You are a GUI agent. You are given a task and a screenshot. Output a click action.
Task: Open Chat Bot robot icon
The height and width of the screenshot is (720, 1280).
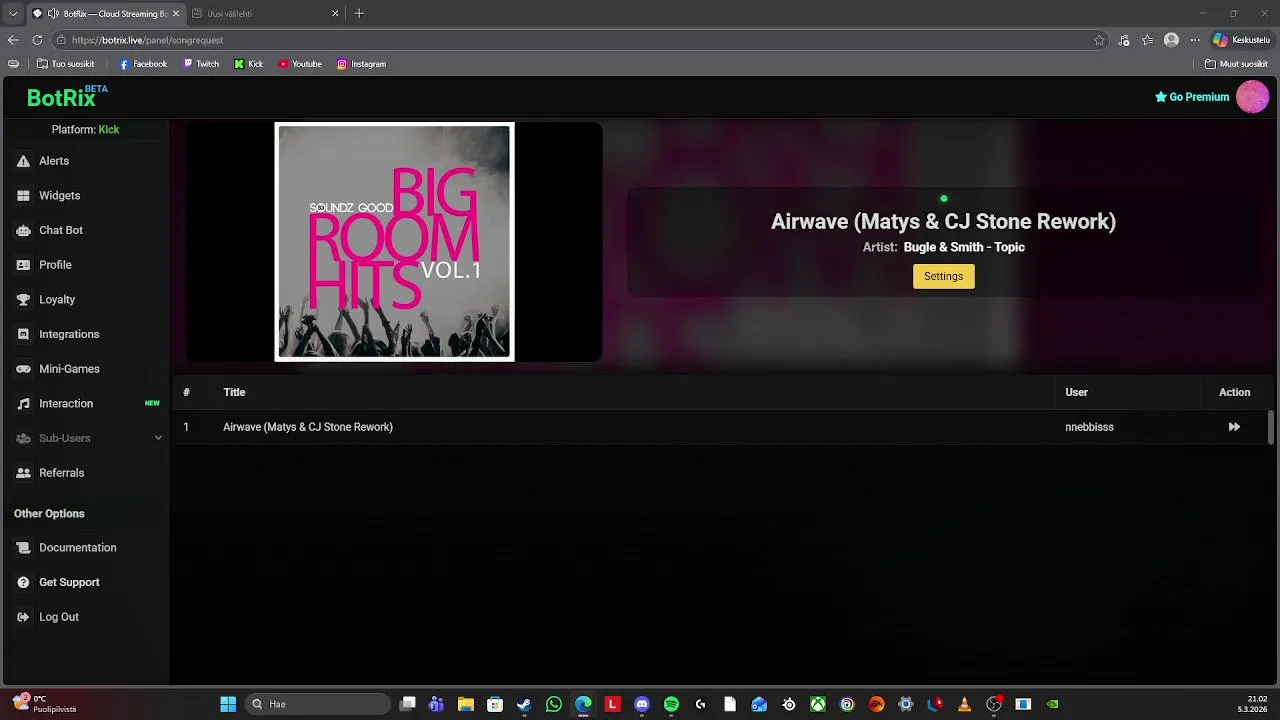pos(23,230)
